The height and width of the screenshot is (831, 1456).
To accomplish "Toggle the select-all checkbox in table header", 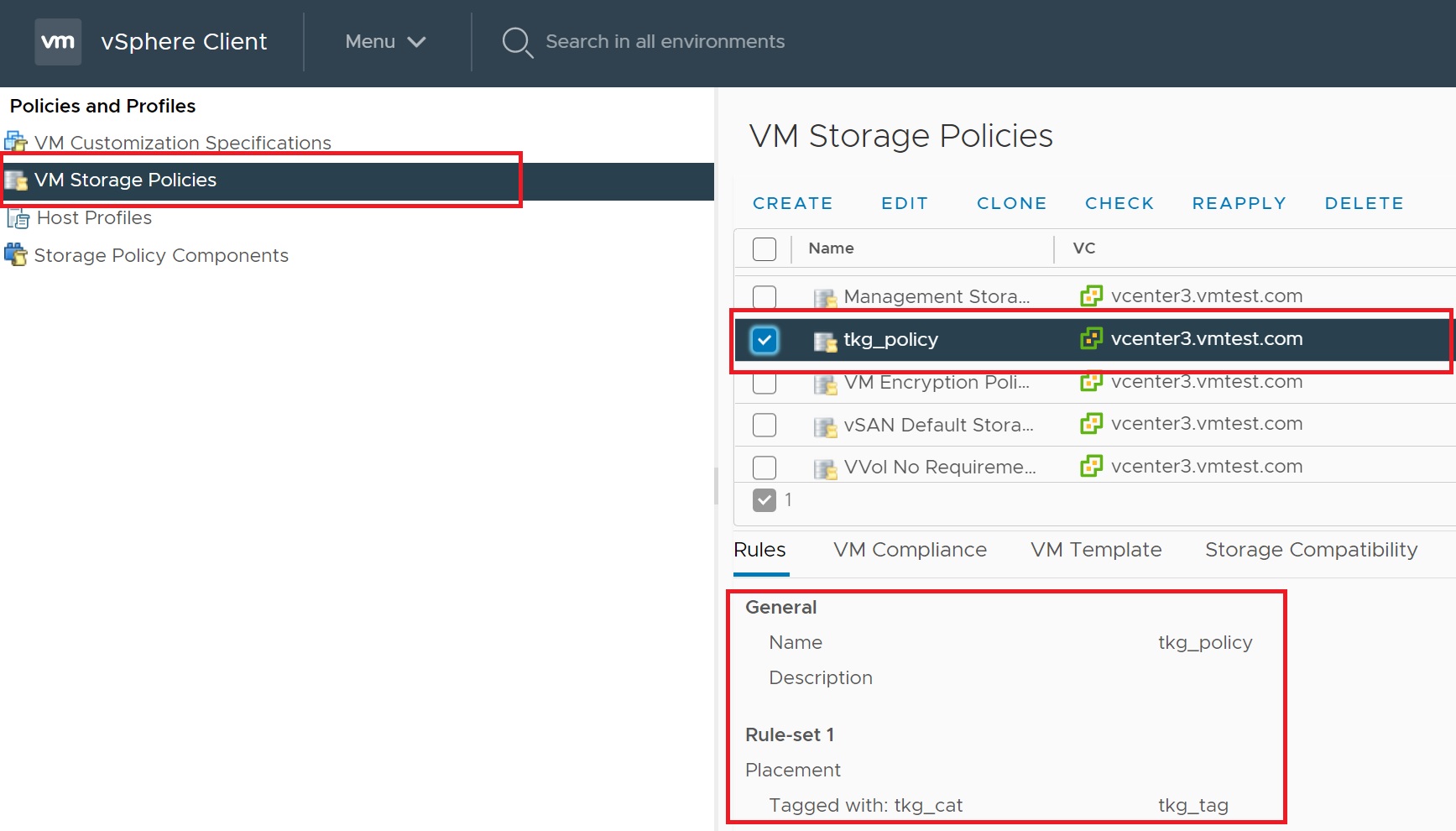I will pos(765,249).
